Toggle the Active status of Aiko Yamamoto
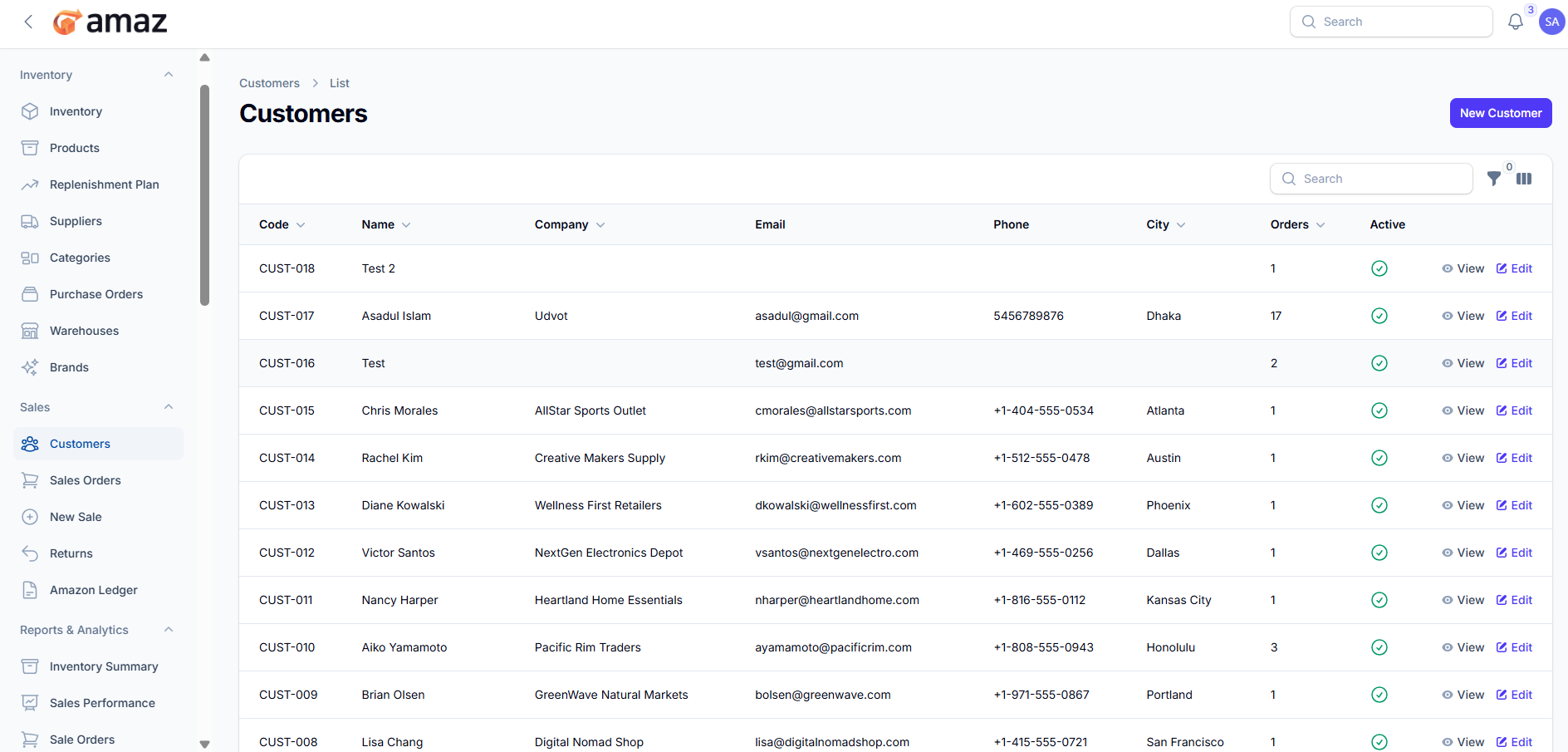The height and width of the screenshot is (752, 1568). (1379, 647)
